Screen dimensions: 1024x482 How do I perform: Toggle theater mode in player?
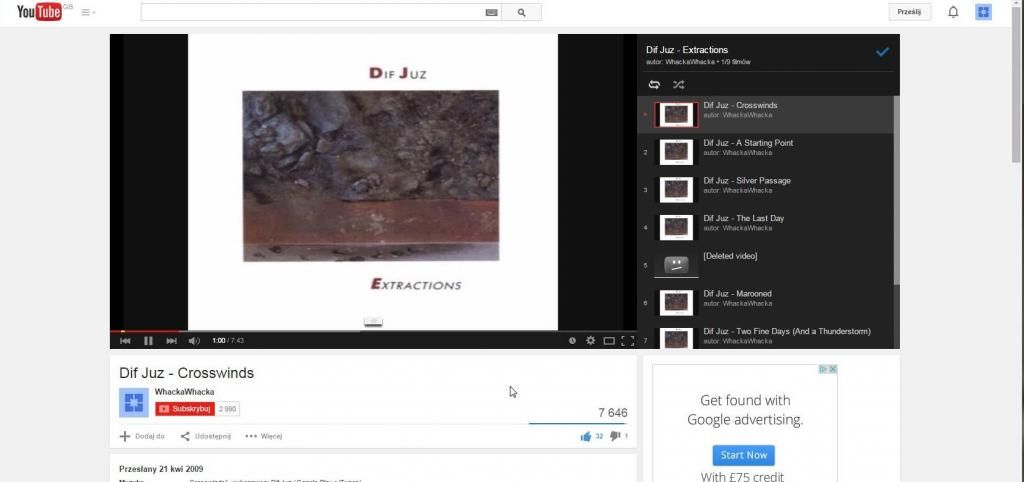pos(609,340)
